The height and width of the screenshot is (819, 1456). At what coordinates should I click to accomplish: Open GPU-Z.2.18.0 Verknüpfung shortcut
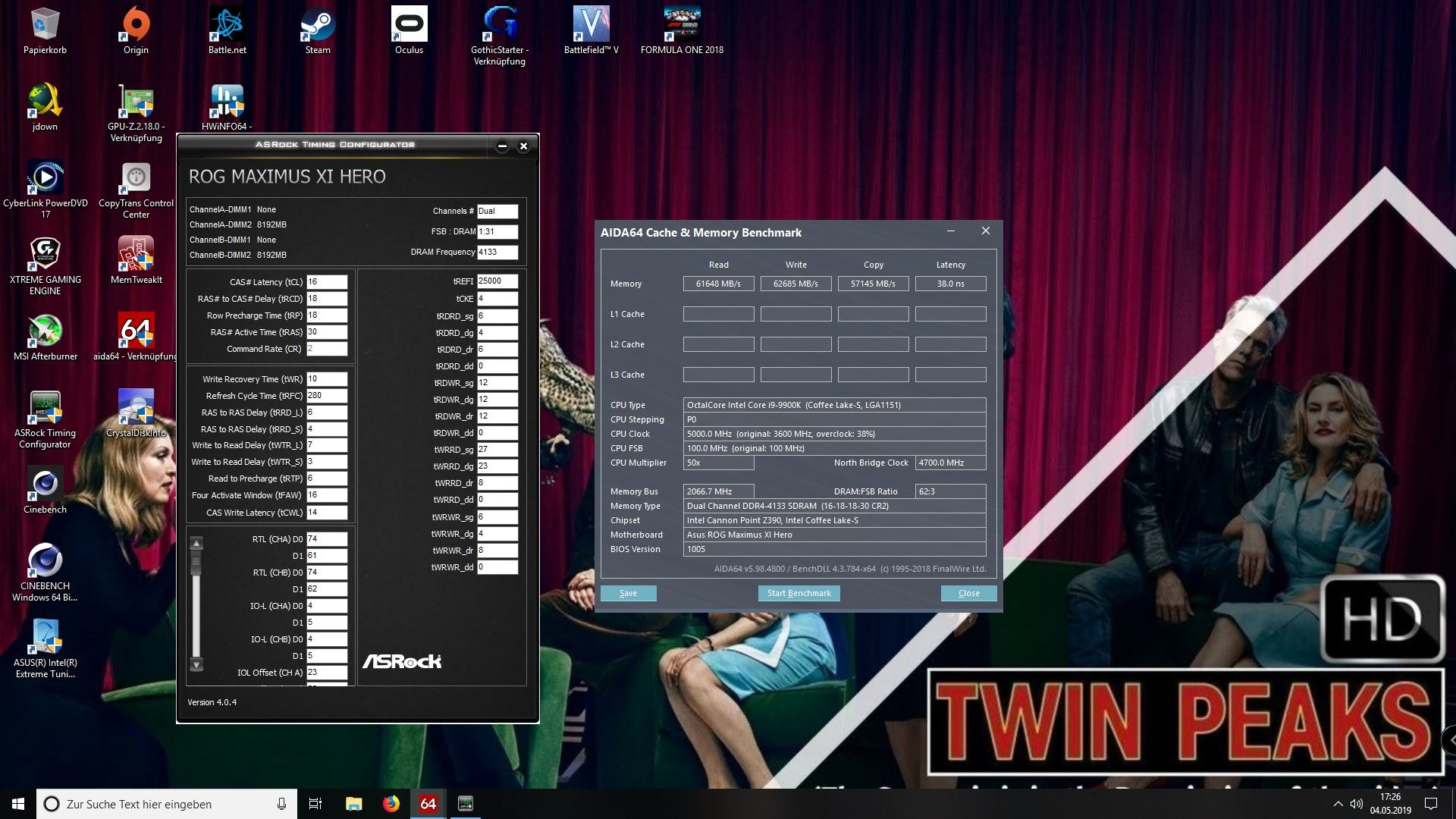point(136,112)
